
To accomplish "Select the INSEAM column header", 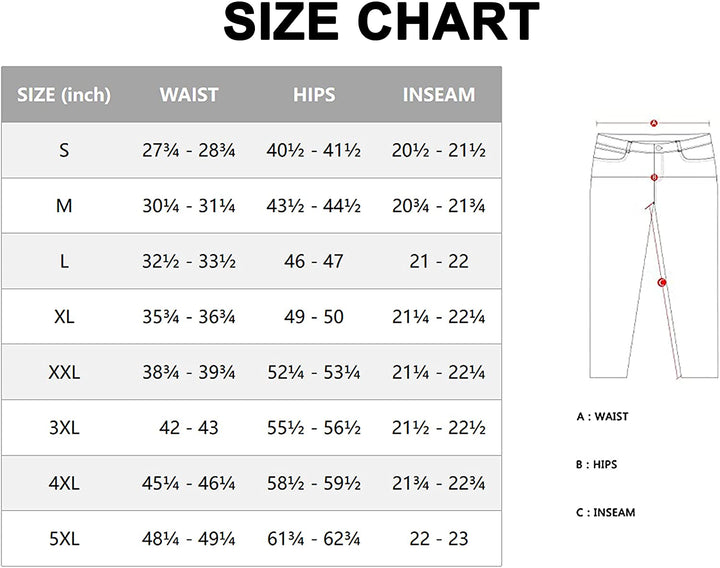I will point(438,95).
